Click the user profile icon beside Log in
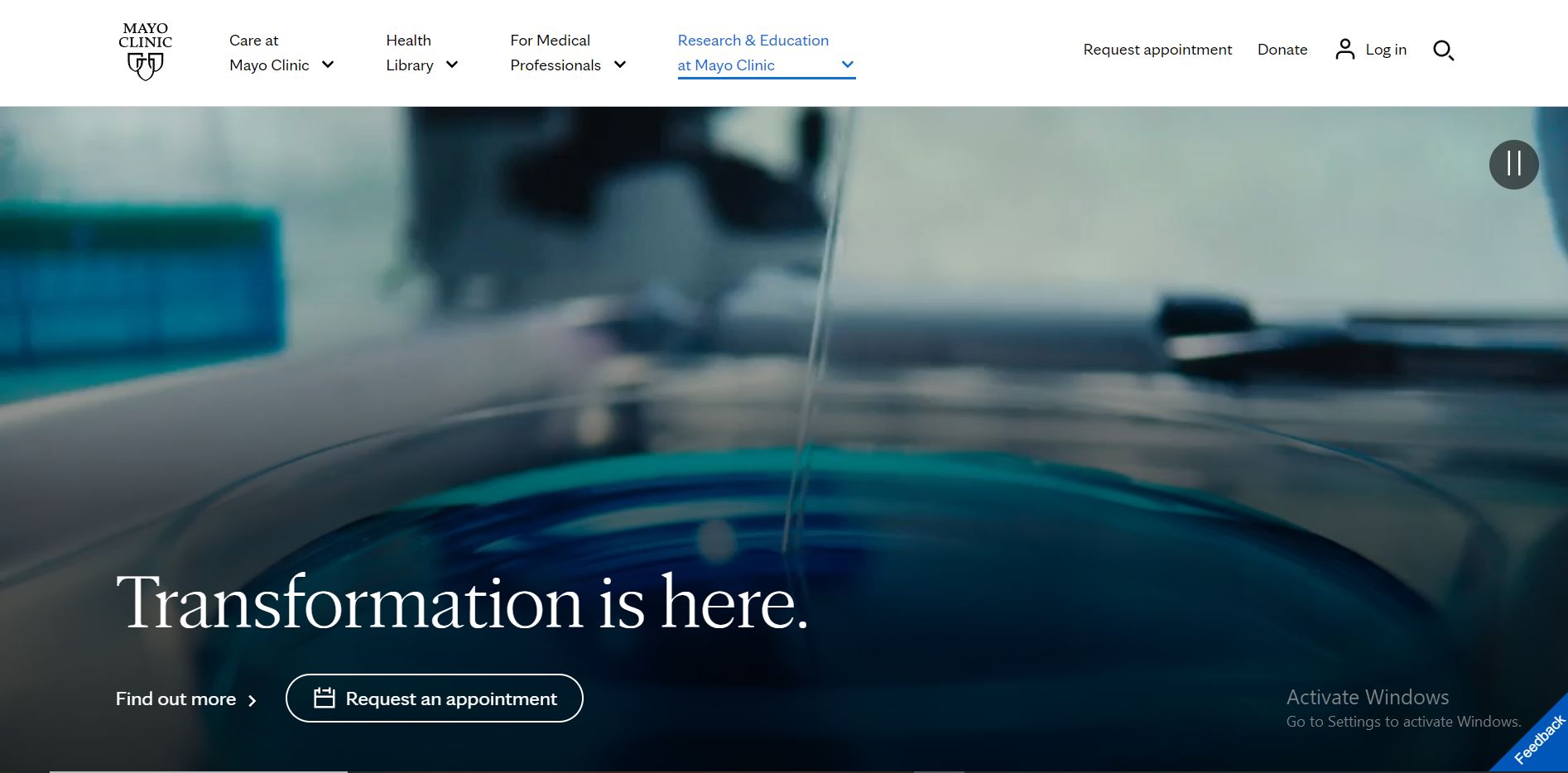Image resolution: width=1568 pixels, height=773 pixels. pos(1344,50)
